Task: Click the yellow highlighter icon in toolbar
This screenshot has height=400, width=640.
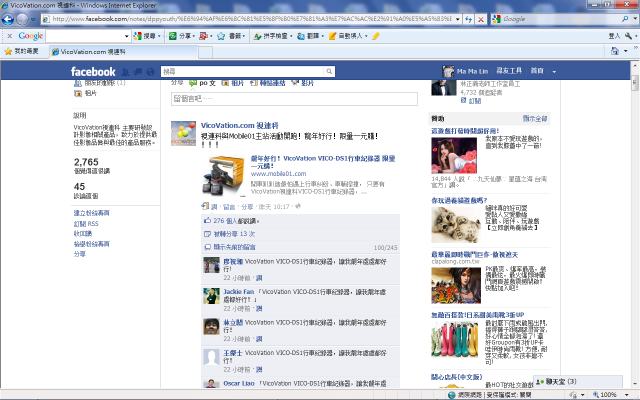Action: (x=376, y=36)
